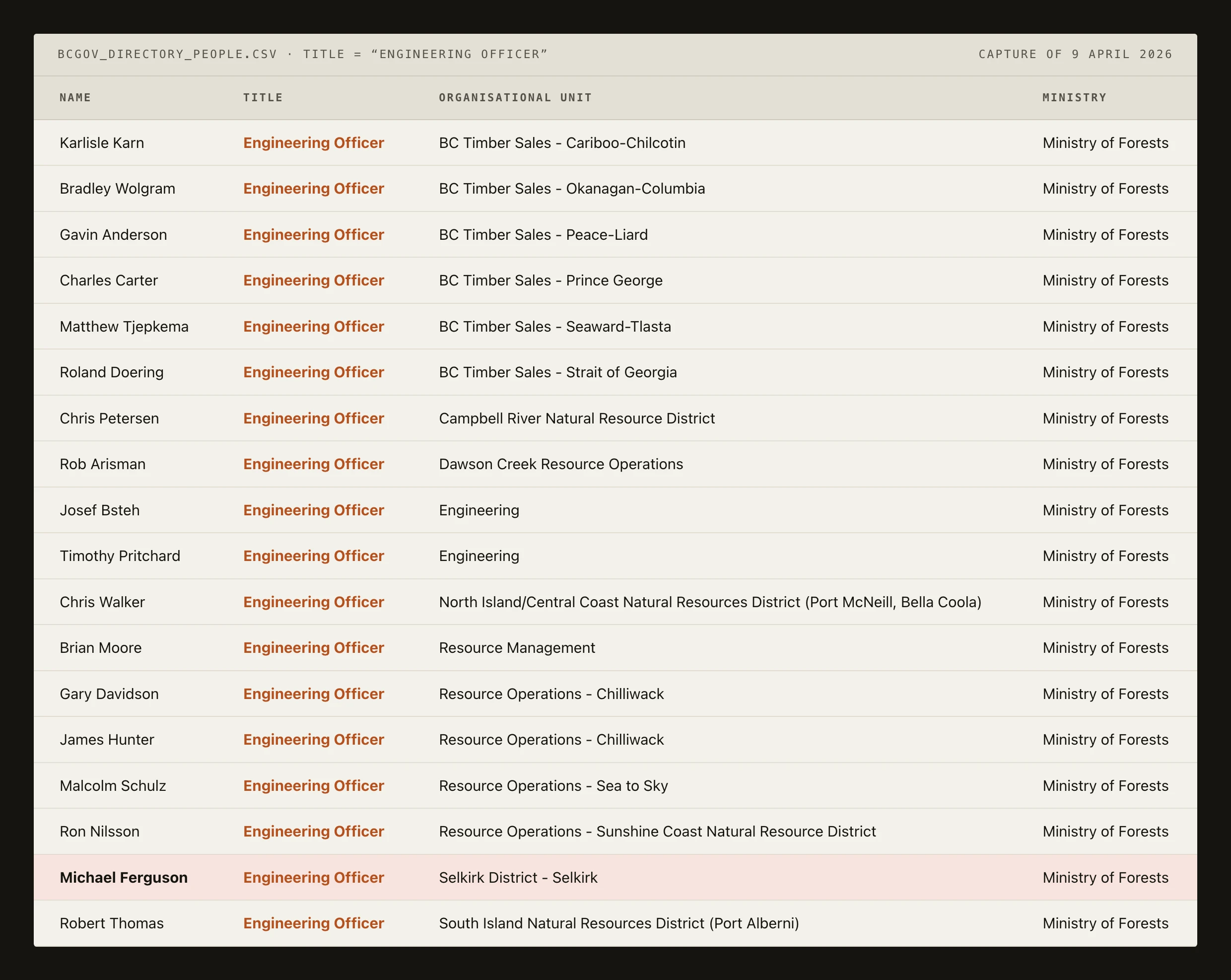Click Selkirk District - Selkirk cell
This screenshot has width=1231, height=980.
click(518, 878)
